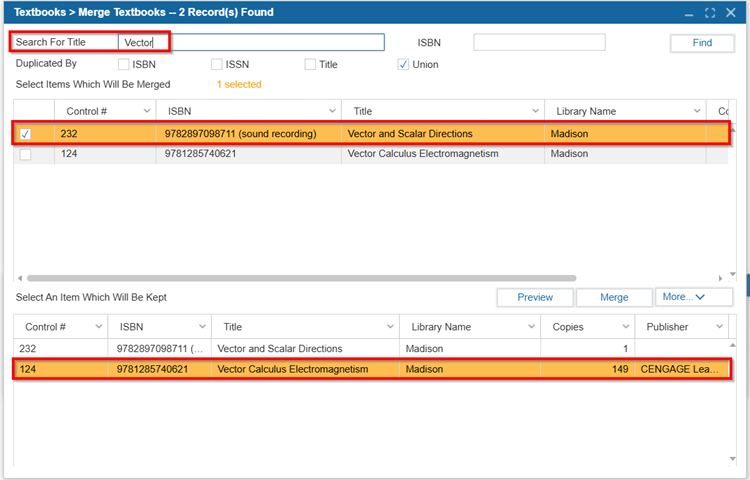Image resolution: width=750 pixels, height=480 pixels.
Task: Open the Publisher column dropdown arrow
Action: 719,327
